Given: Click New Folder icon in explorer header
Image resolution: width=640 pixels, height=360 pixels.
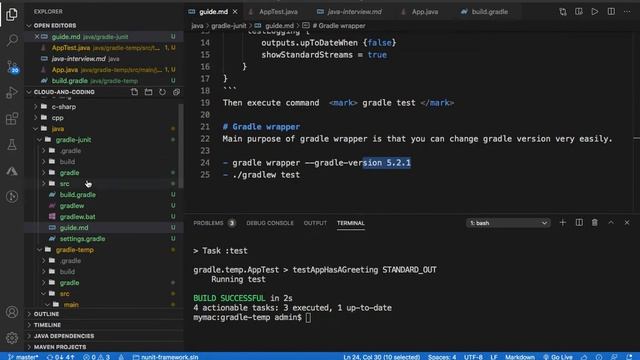Looking at the screenshot, I should pyautogui.click(x=149, y=92).
